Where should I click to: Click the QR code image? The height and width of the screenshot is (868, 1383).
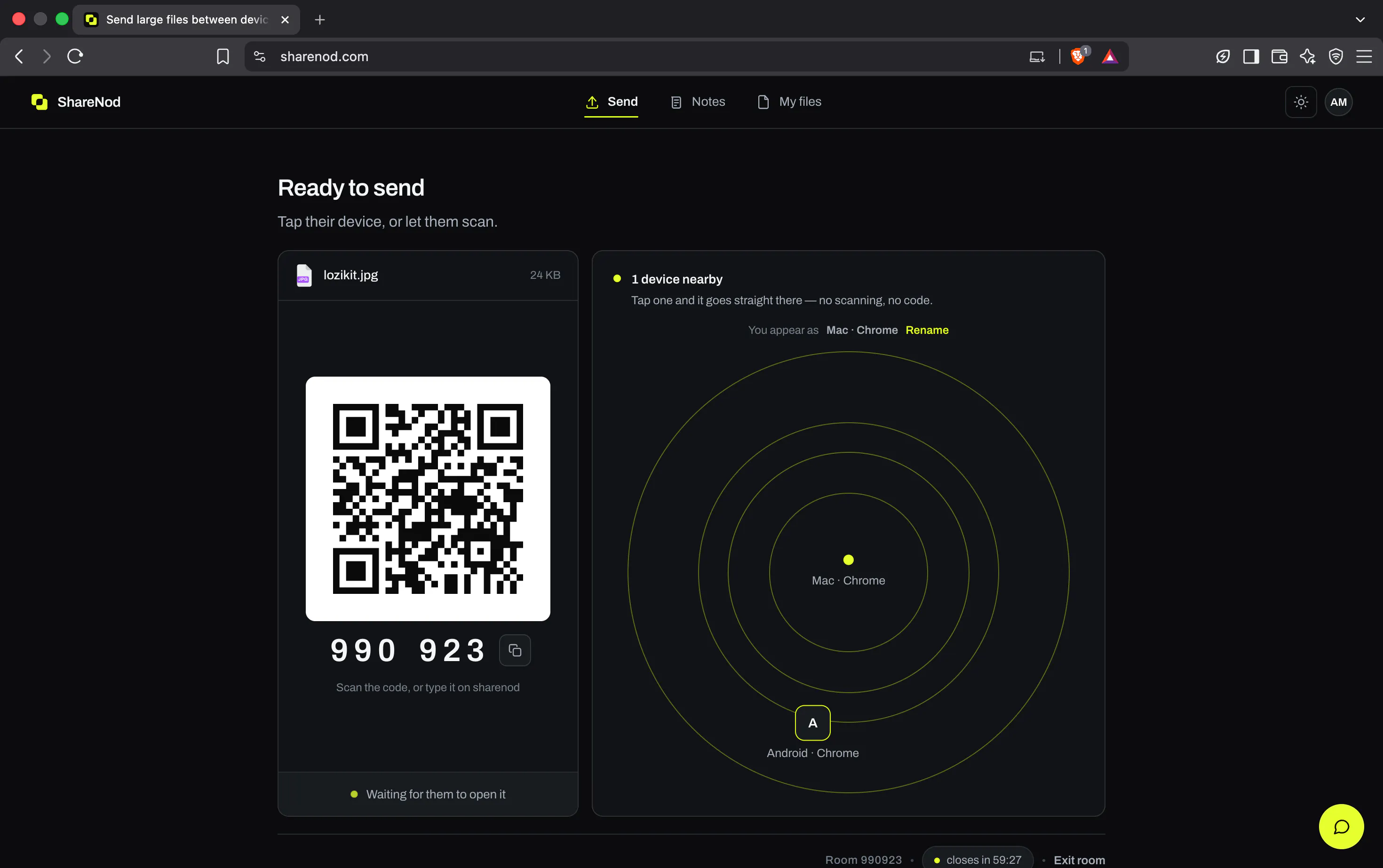[x=428, y=499]
